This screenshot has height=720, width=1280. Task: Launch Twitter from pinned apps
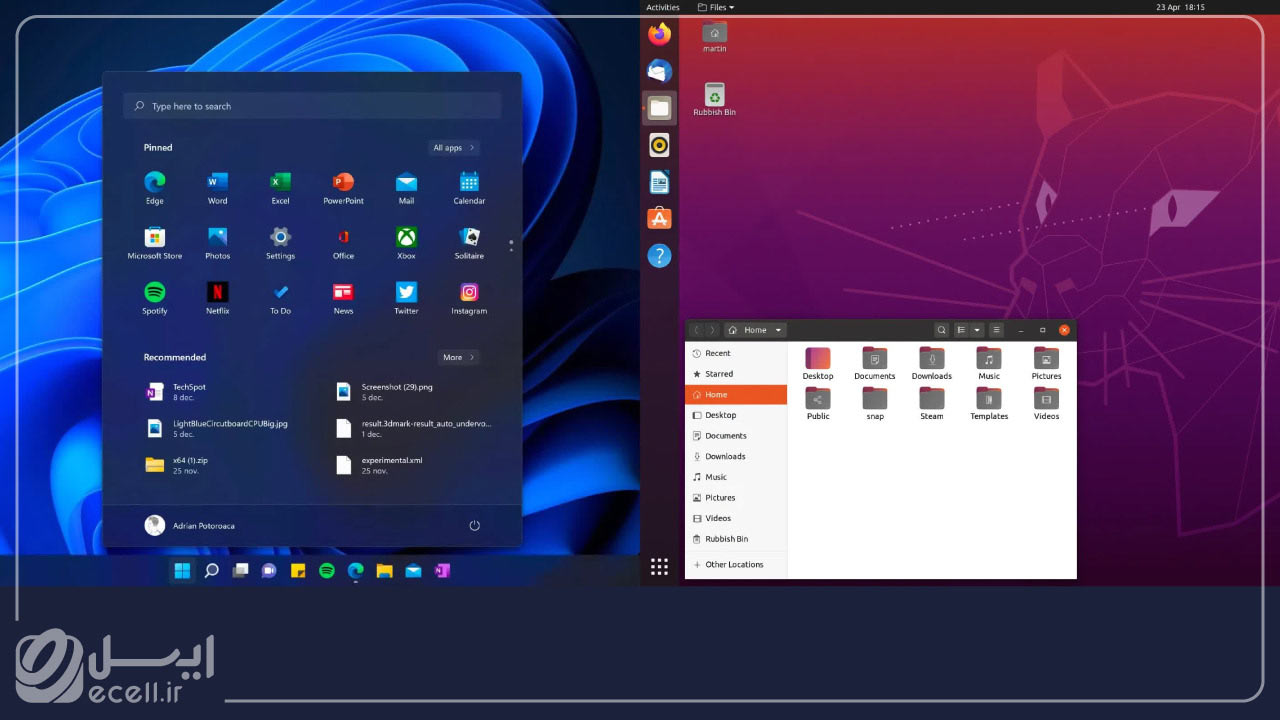click(x=406, y=297)
